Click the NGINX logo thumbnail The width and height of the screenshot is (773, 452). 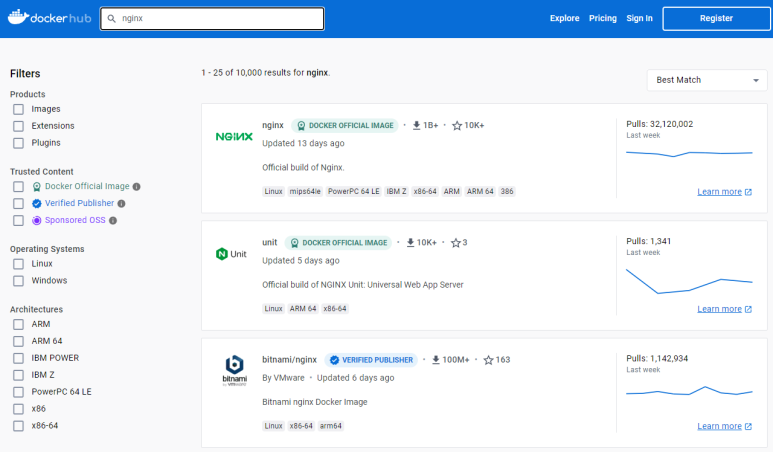click(x=234, y=137)
